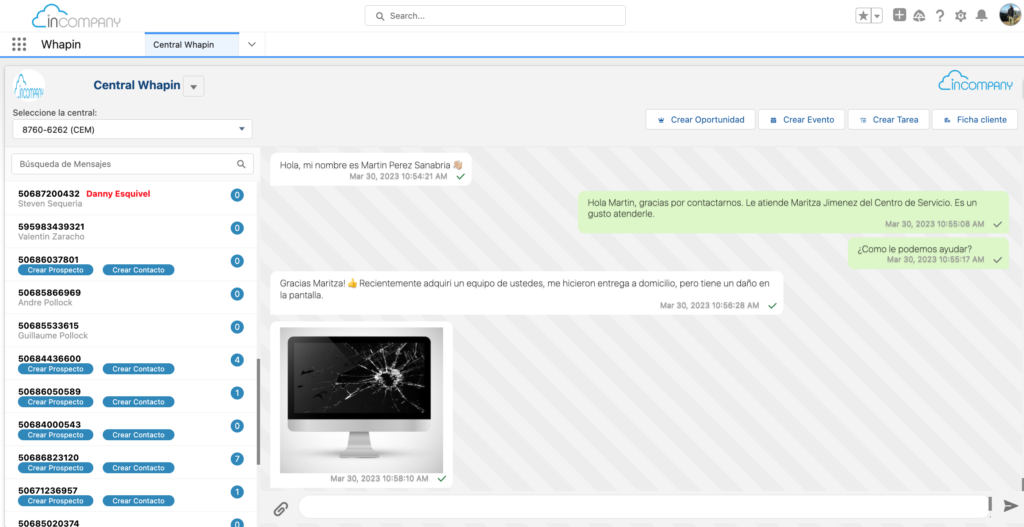Image resolution: width=1024 pixels, height=527 pixels.
Task: Focus the global Search field
Action: (x=495, y=16)
